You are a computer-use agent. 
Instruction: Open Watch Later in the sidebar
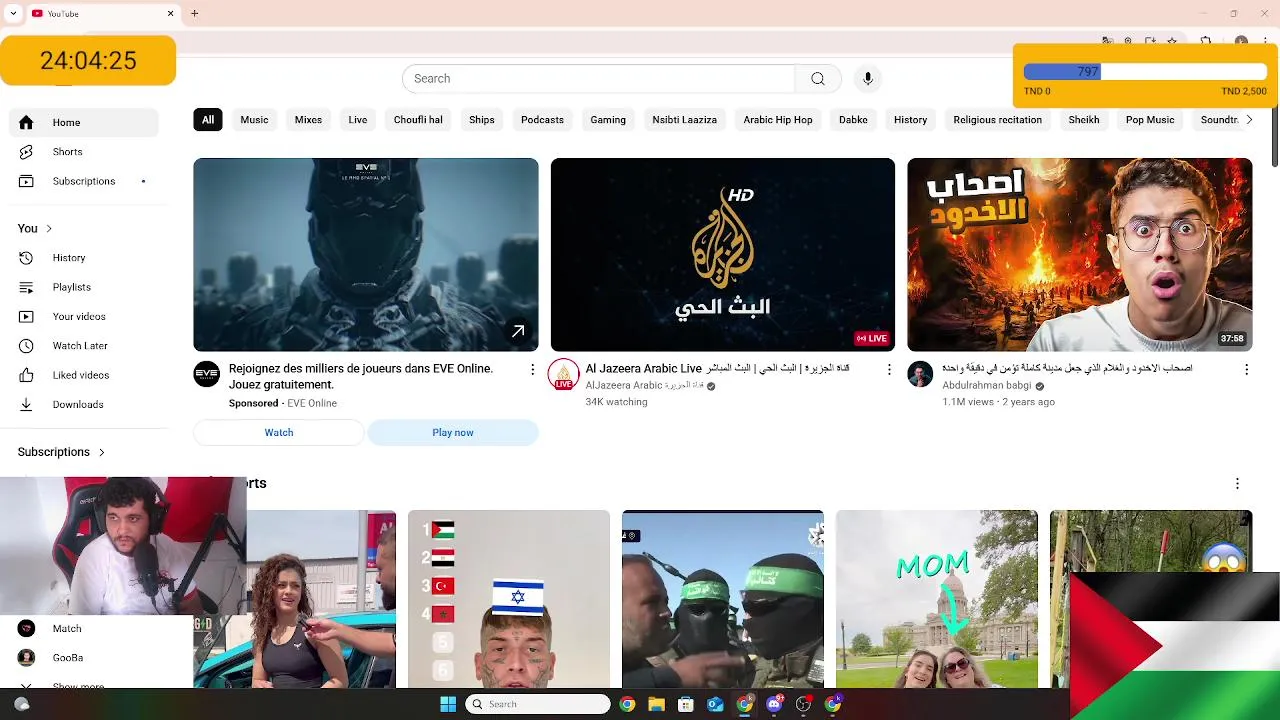[x=84, y=346]
